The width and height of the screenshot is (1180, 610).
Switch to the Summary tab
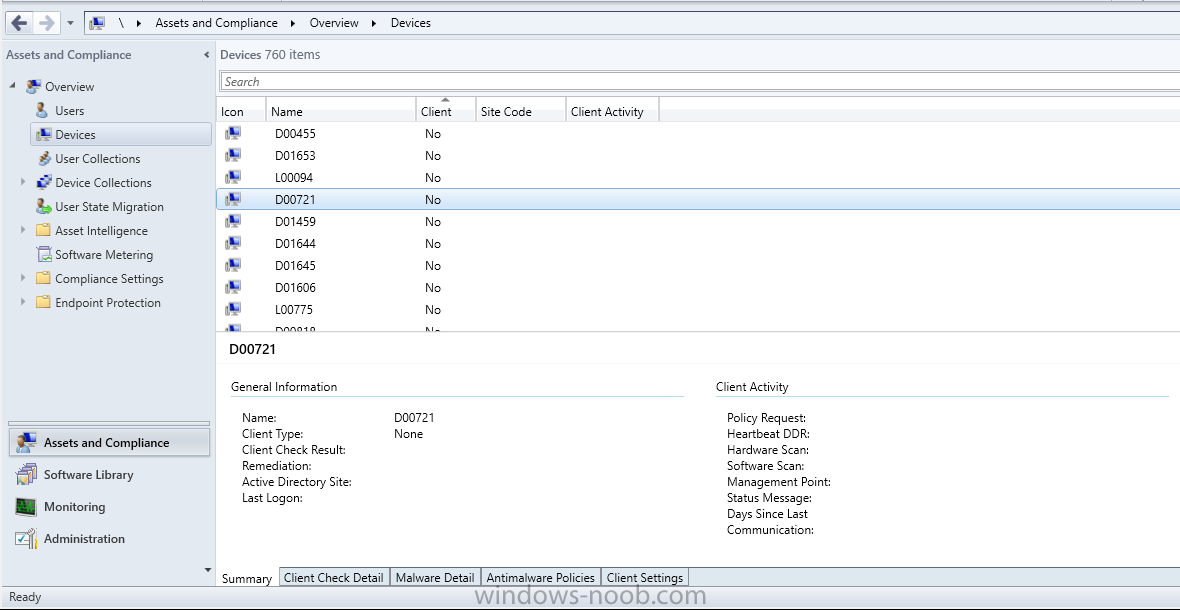click(x=247, y=578)
